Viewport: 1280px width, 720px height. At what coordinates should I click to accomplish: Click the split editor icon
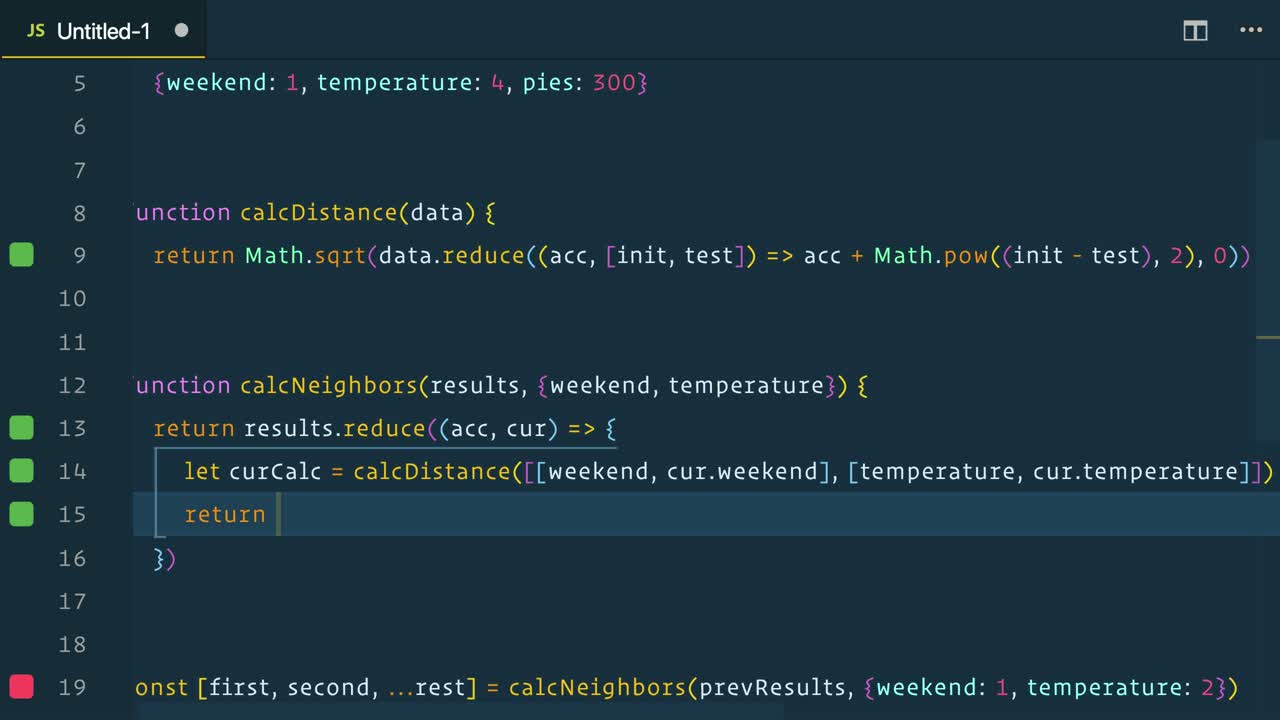[x=1195, y=31]
